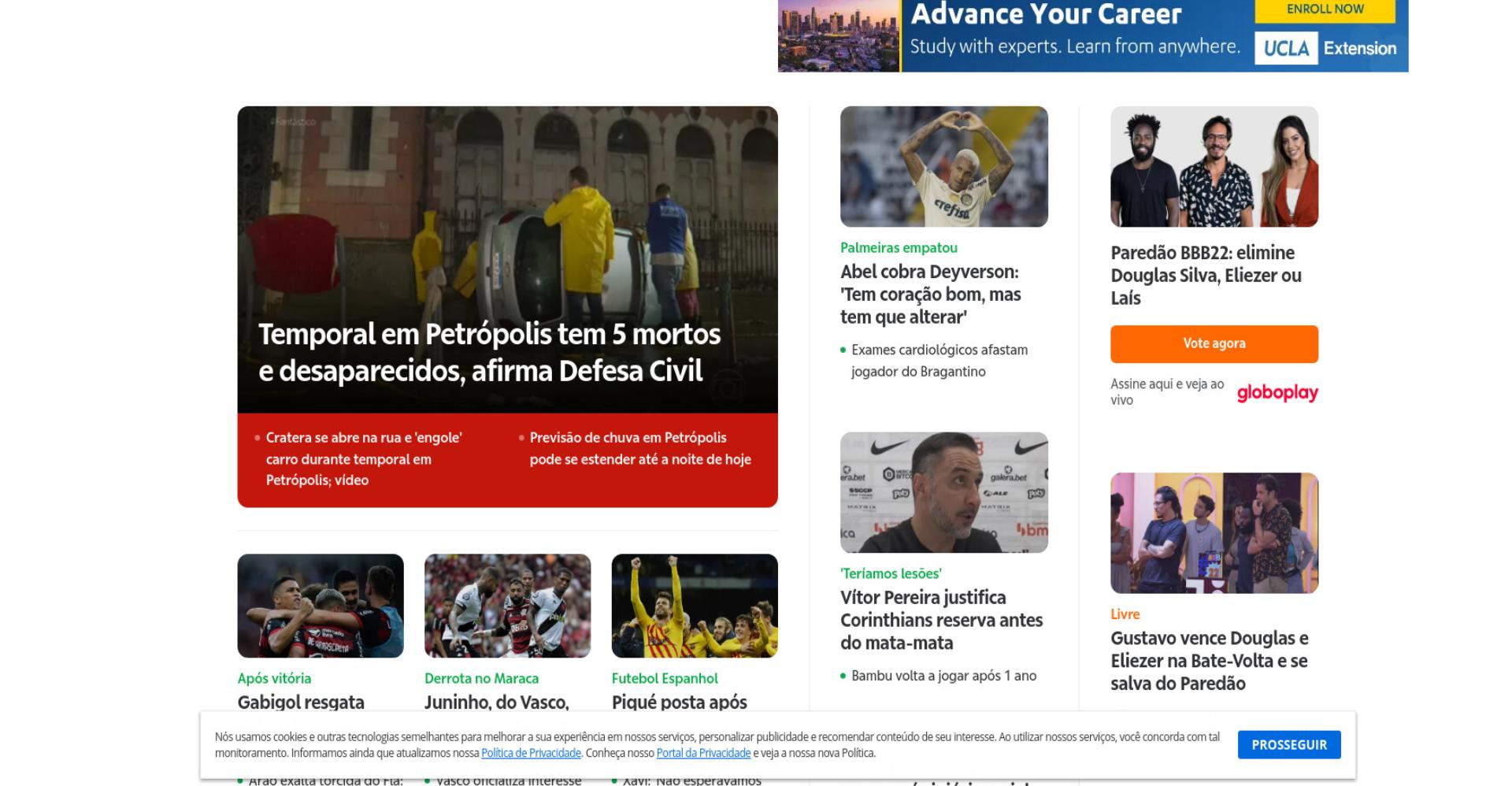Viewport: 1512px width, 786px height.
Task: Read 'Vítor Pereira justifica Corinthians reserva' article
Action: pyautogui.click(x=941, y=621)
